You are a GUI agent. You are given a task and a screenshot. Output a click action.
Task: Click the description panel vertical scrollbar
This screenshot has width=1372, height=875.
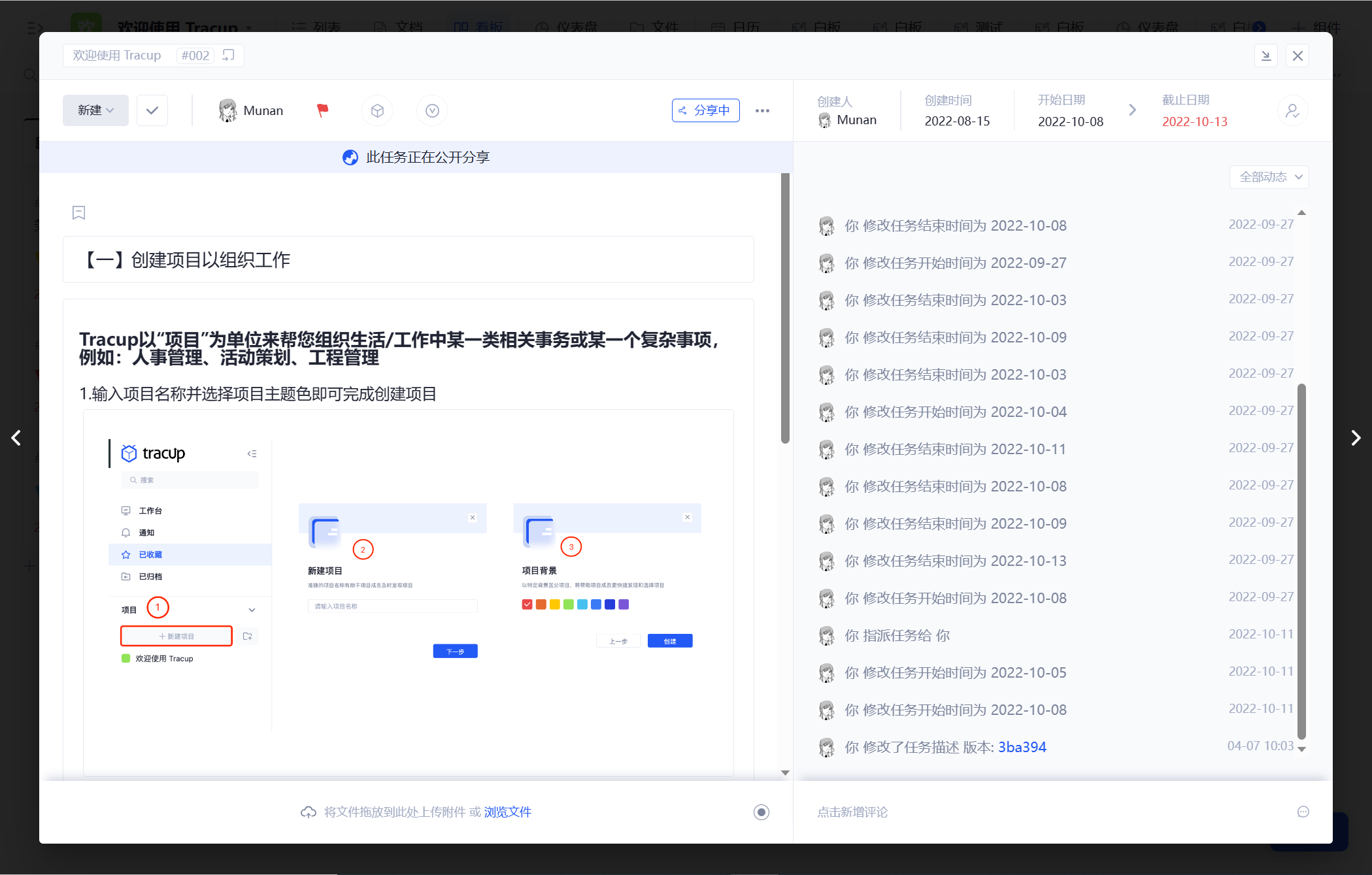pyautogui.click(x=785, y=307)
